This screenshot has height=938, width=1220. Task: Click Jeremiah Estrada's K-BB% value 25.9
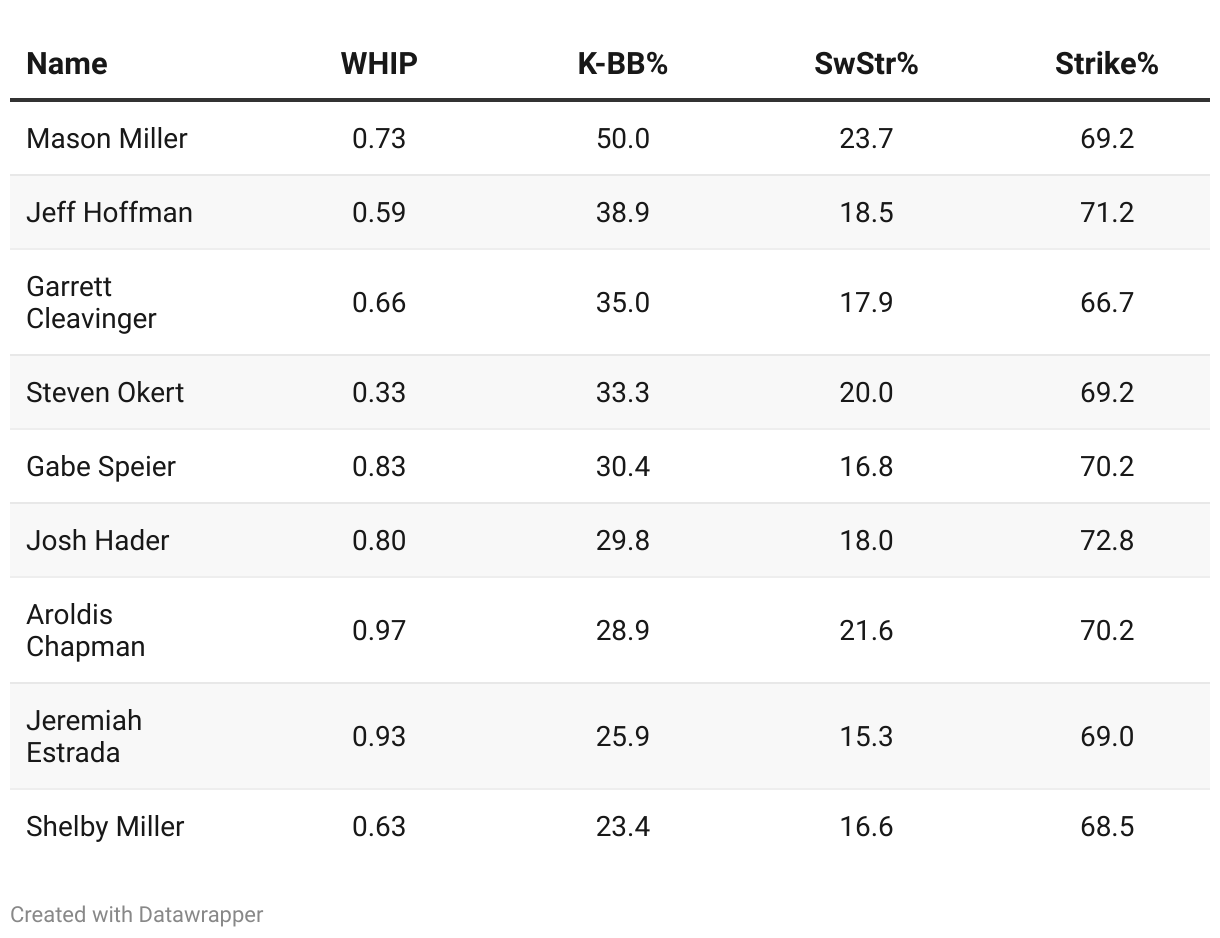point(622,736)
